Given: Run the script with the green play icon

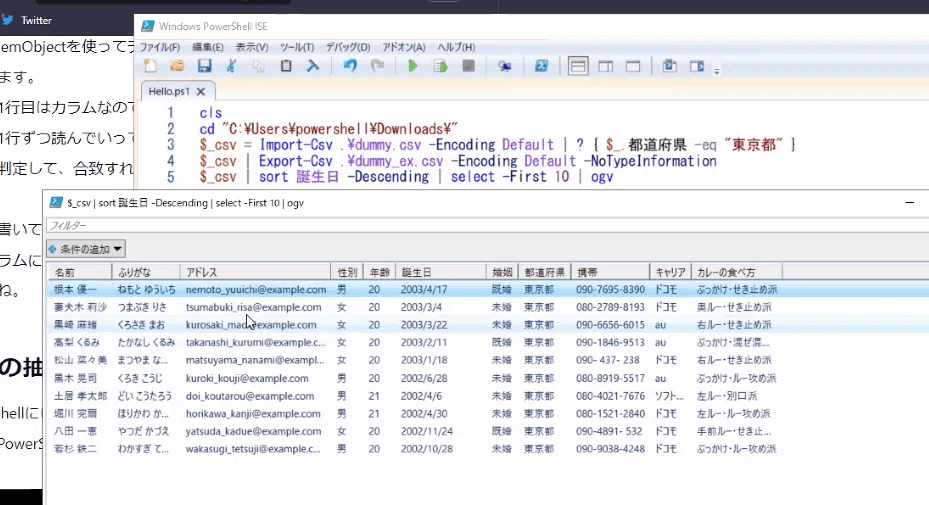Looking at the screenshot, I should (x=413, y=66).
